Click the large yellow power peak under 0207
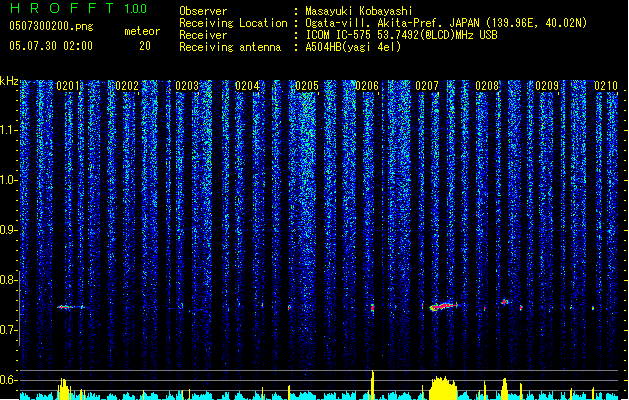The image size is (629, 400). (443, 388)
